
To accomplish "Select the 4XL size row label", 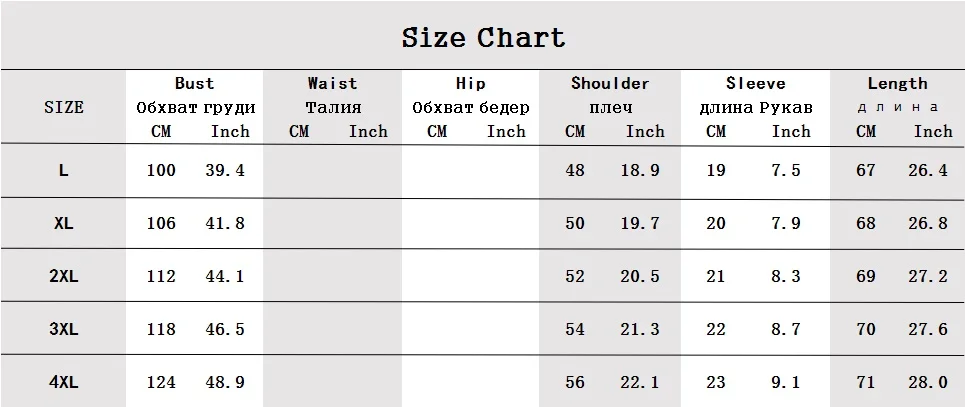I will coord(63,382).
